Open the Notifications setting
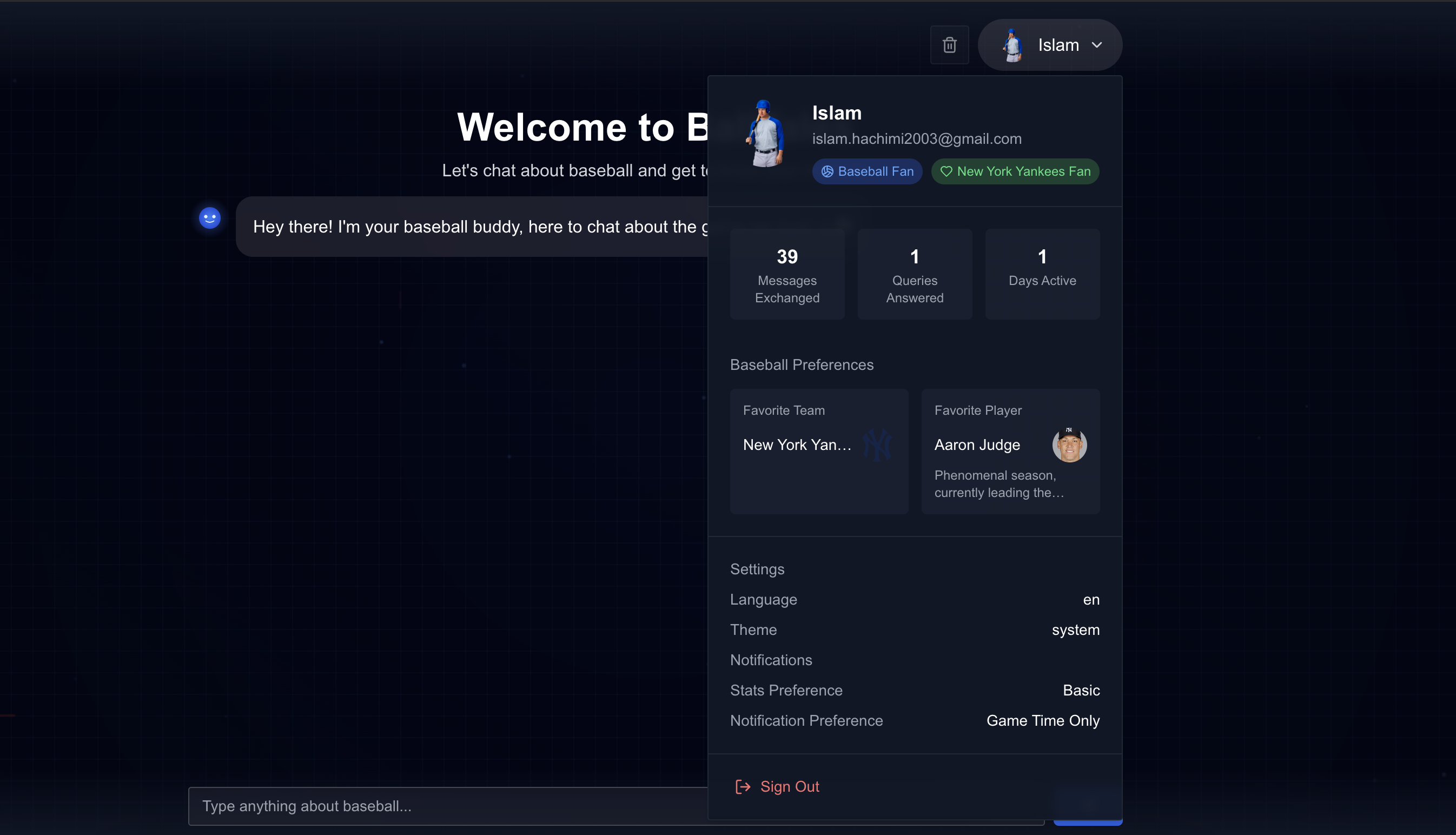This screenshot has width=1456, height=835. [771, 660]
